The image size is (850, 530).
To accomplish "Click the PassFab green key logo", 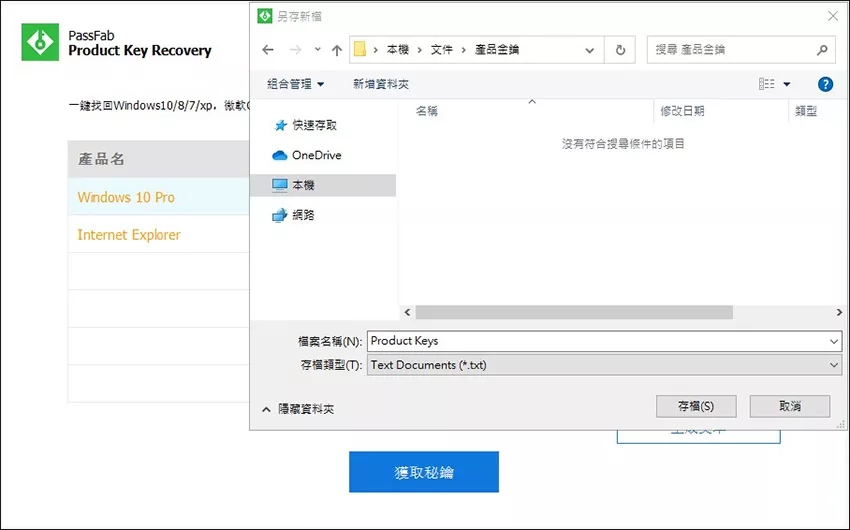I will [40, 42].
